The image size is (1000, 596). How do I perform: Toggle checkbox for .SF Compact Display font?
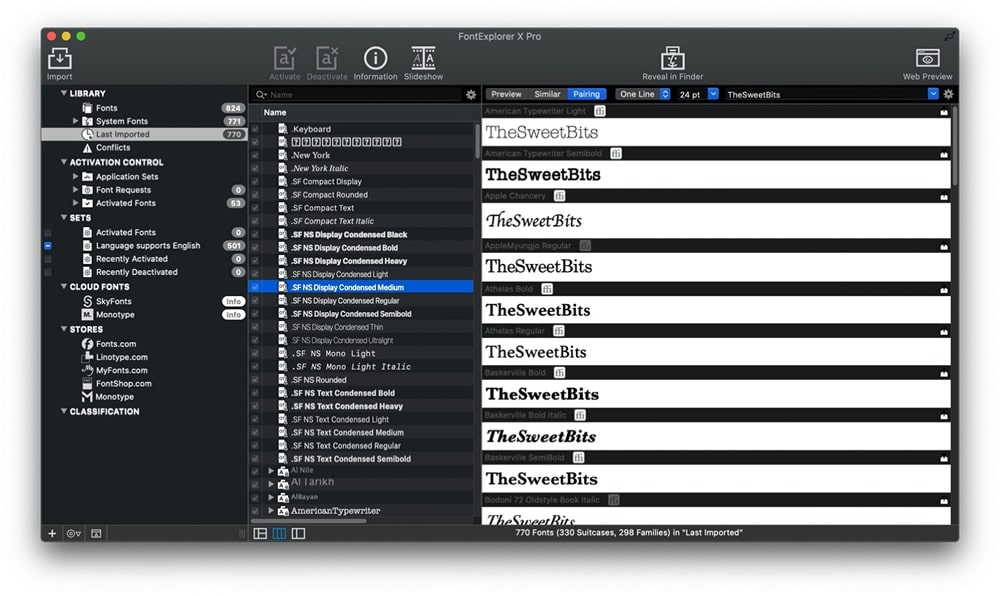[255, 182]
